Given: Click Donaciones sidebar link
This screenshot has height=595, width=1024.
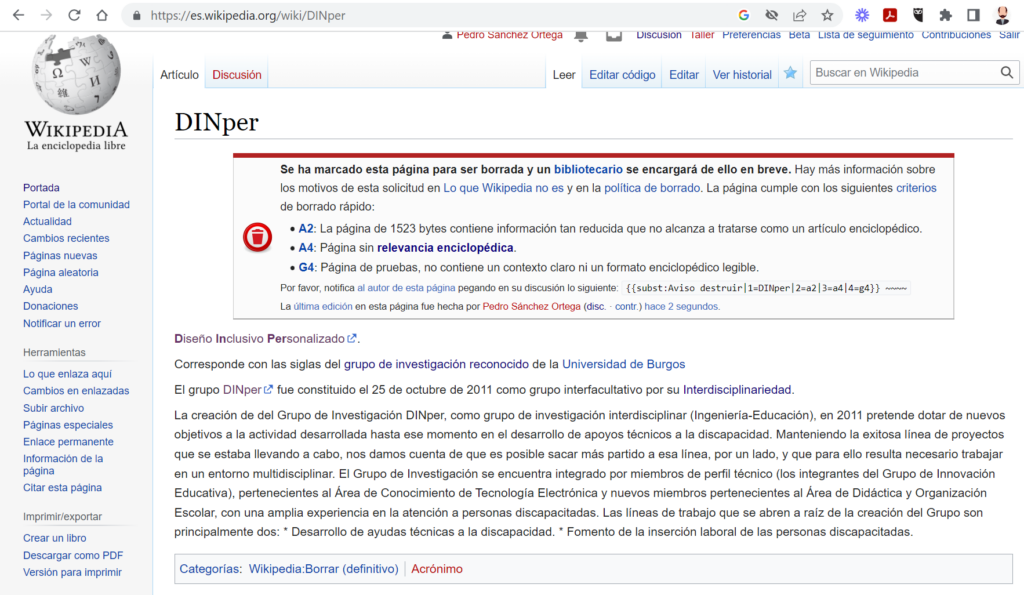Looking at the screenshot, I should click(50, 306).
